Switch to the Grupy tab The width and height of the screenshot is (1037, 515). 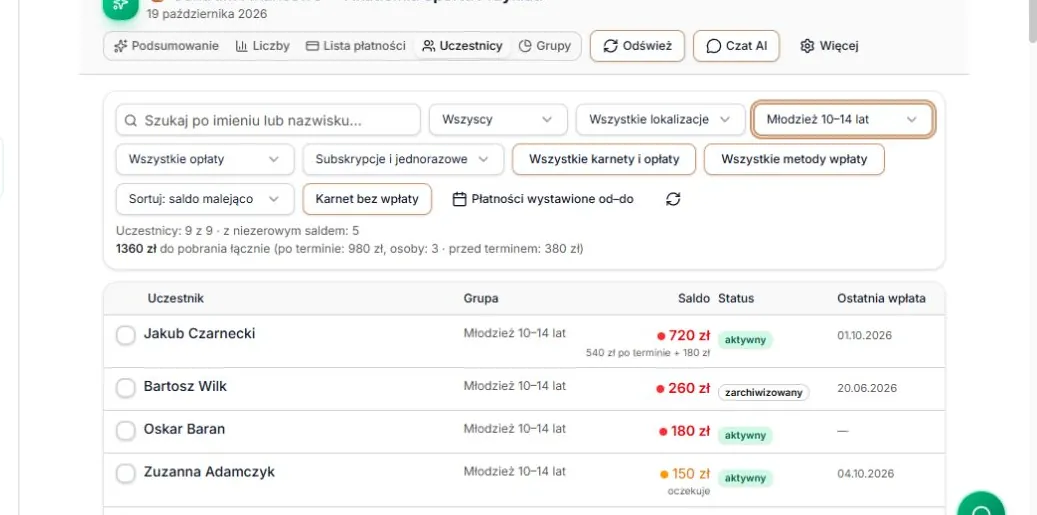[545, 46]
